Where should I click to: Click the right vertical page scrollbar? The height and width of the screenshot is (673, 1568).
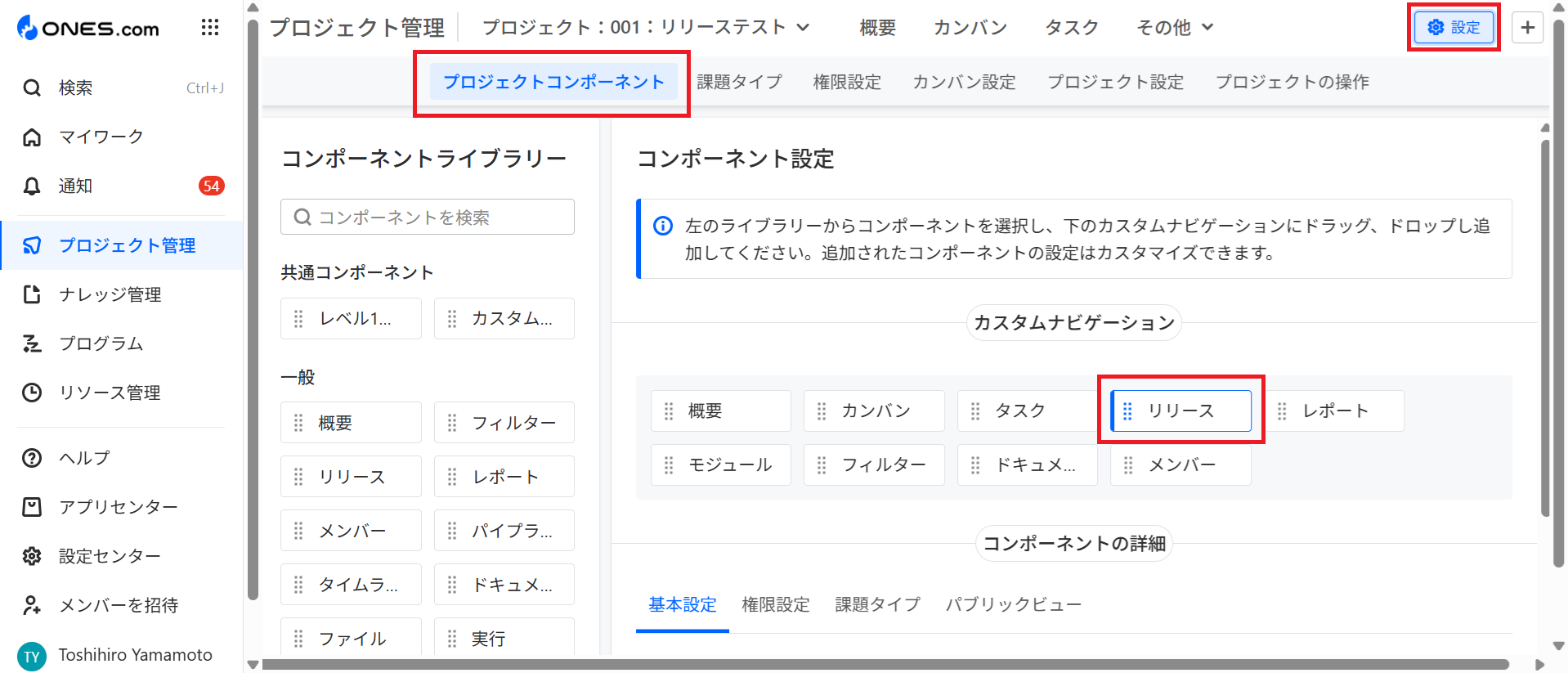pyautogui.click(x=1559, y=294)
